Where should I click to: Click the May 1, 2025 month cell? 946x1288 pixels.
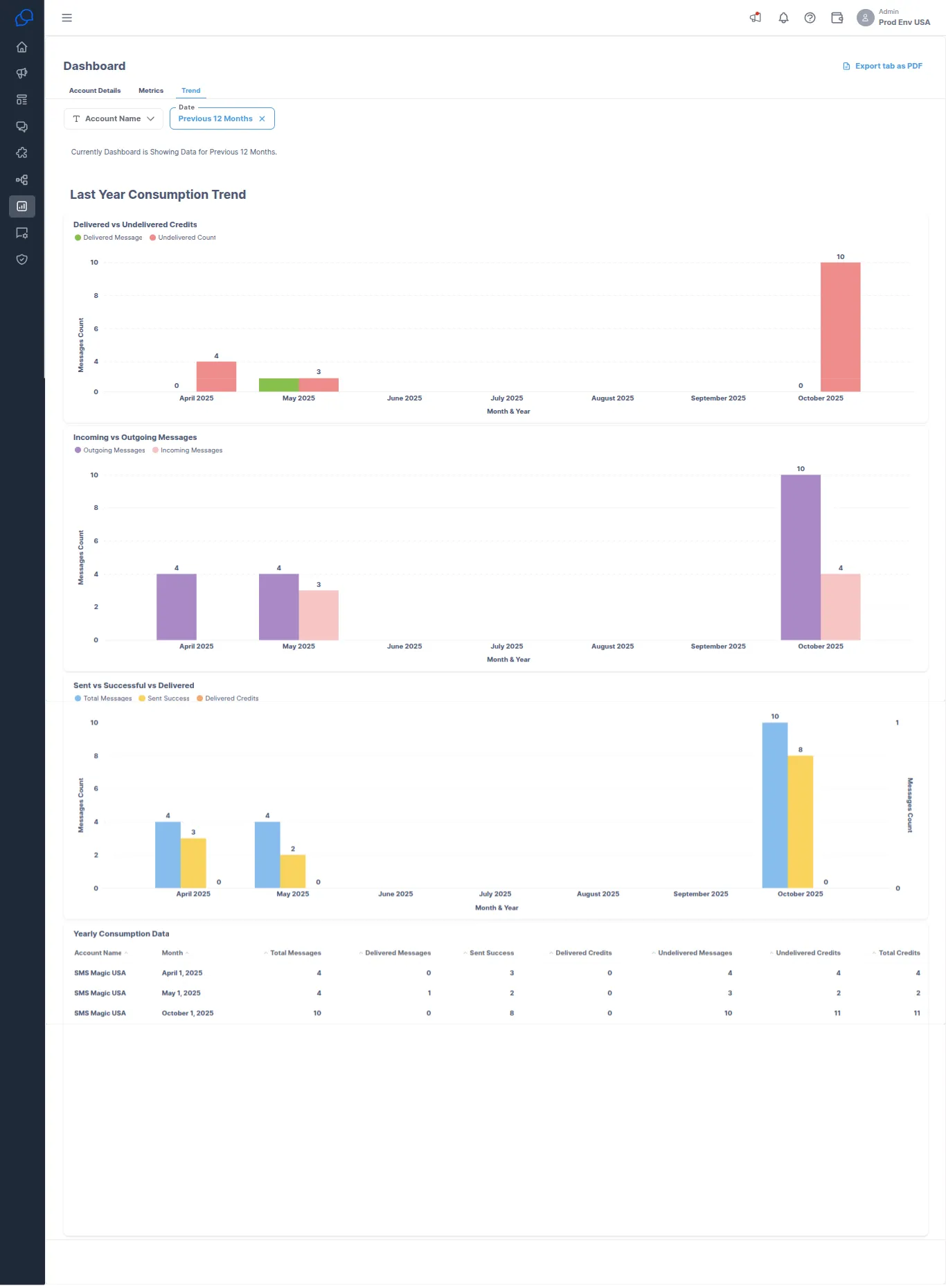point(181,994)
